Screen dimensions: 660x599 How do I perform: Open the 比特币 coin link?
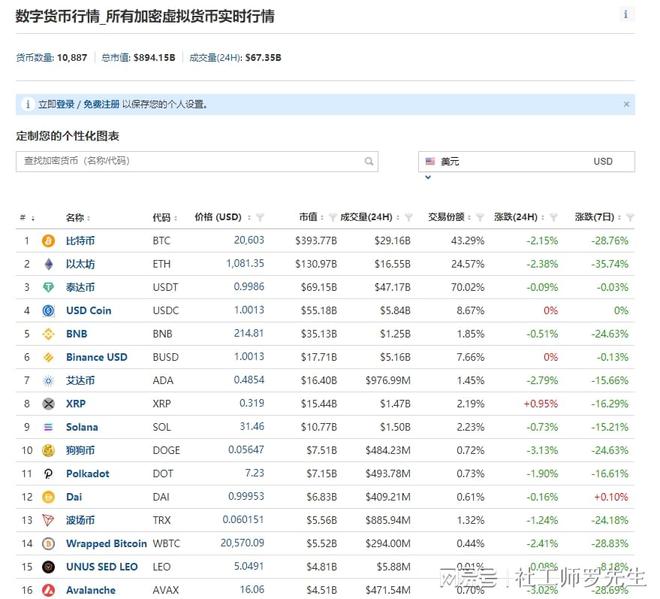(80, 241)
